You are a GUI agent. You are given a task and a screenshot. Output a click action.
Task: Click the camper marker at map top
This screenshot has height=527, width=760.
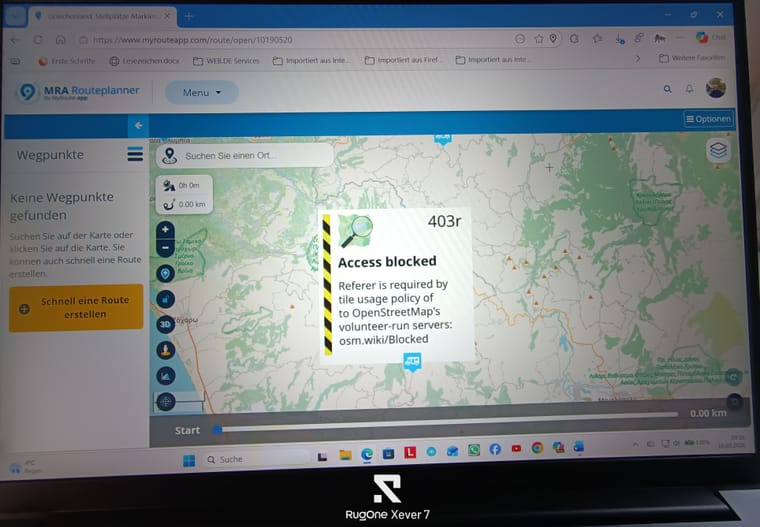[443, 139]
